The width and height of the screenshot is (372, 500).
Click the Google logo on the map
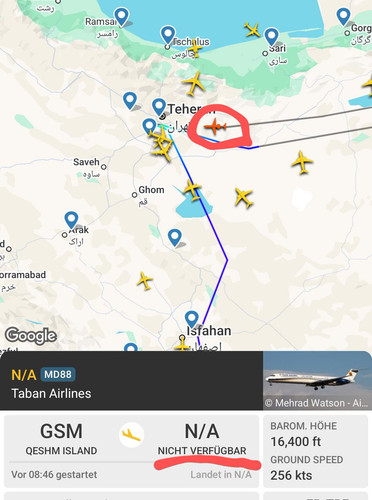click(31, 335)
